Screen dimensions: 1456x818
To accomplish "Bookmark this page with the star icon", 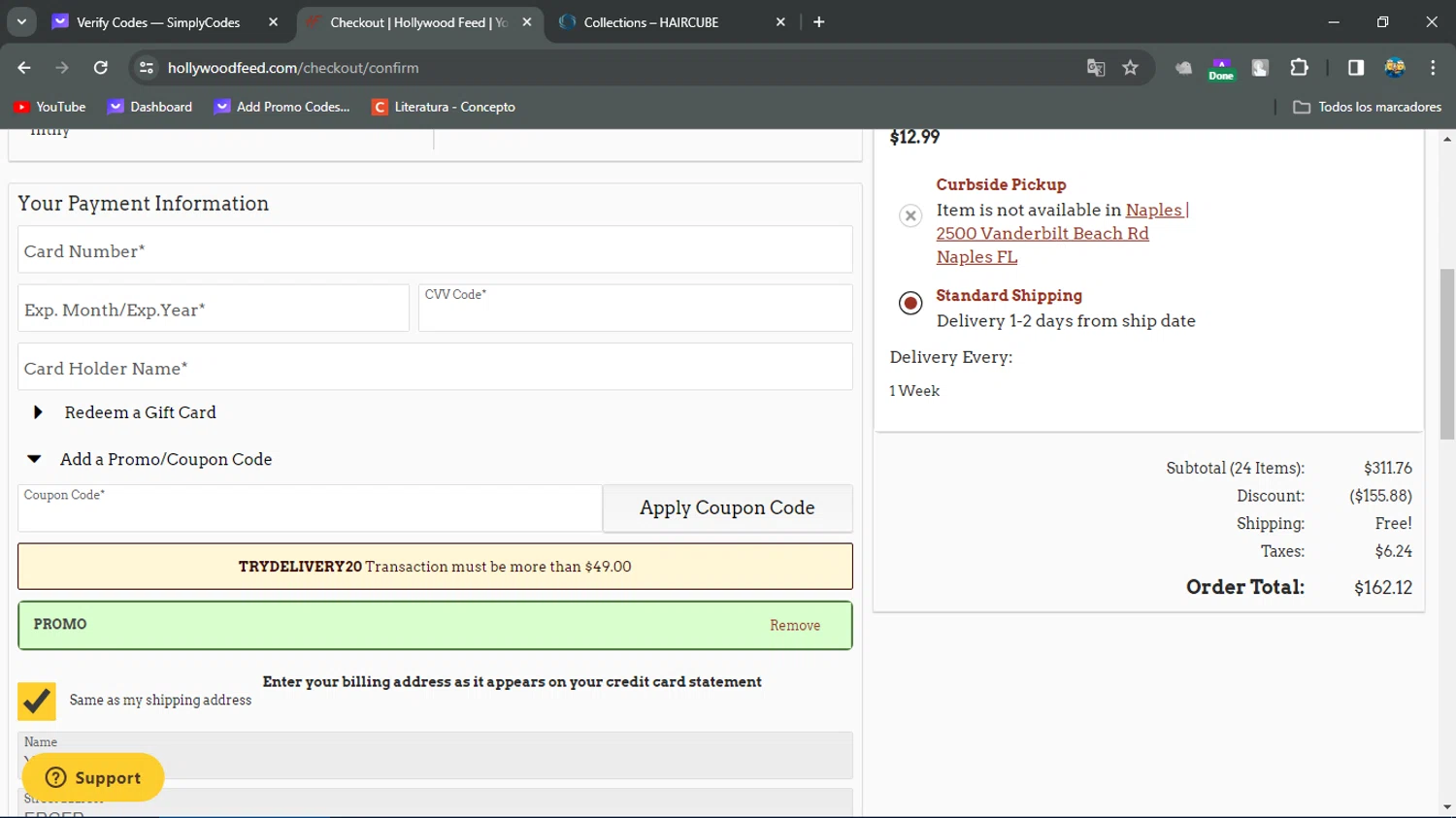I will click(x=1130, y=68).
